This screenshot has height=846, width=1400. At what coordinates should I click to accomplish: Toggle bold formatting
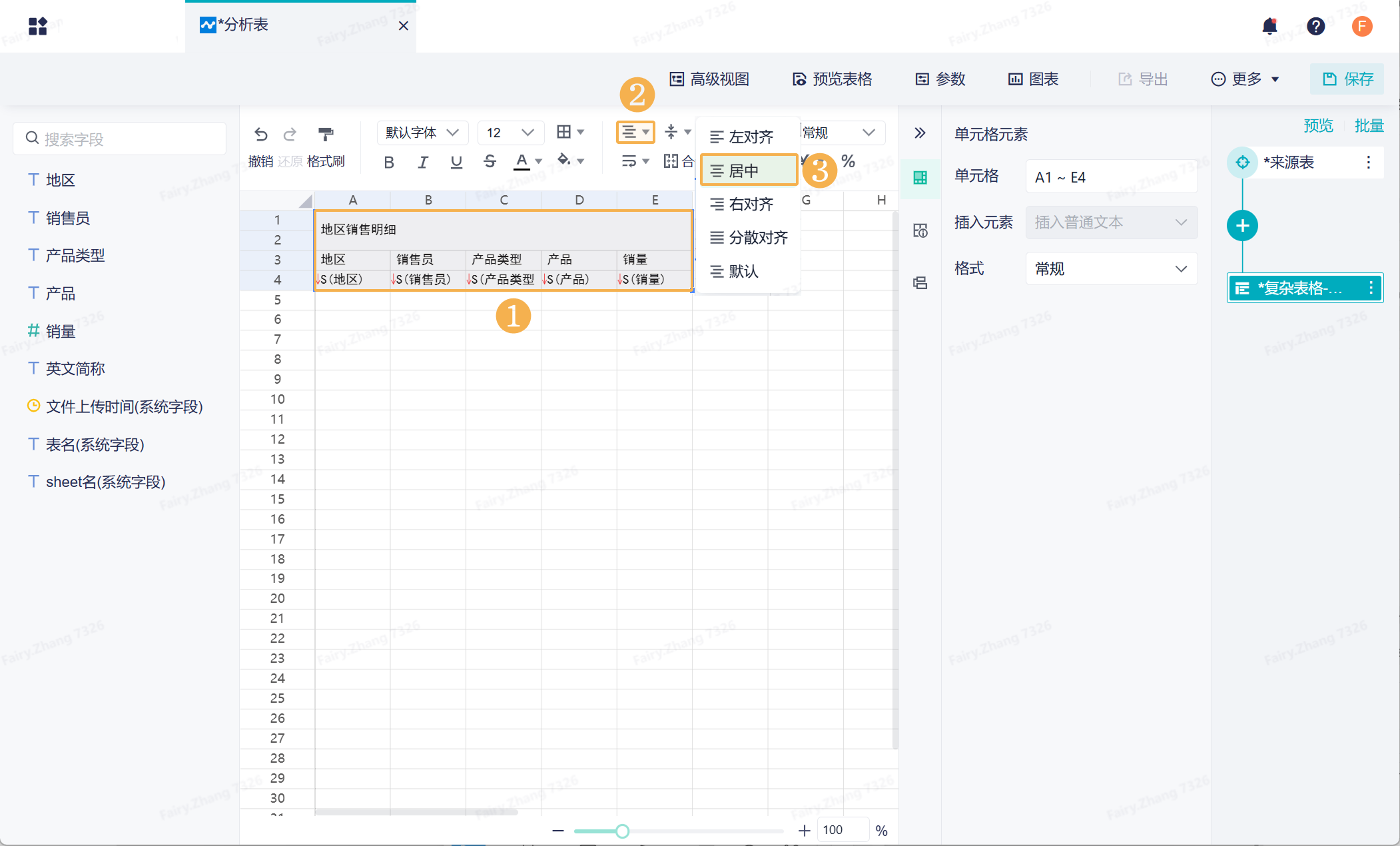tap(389, 162)
